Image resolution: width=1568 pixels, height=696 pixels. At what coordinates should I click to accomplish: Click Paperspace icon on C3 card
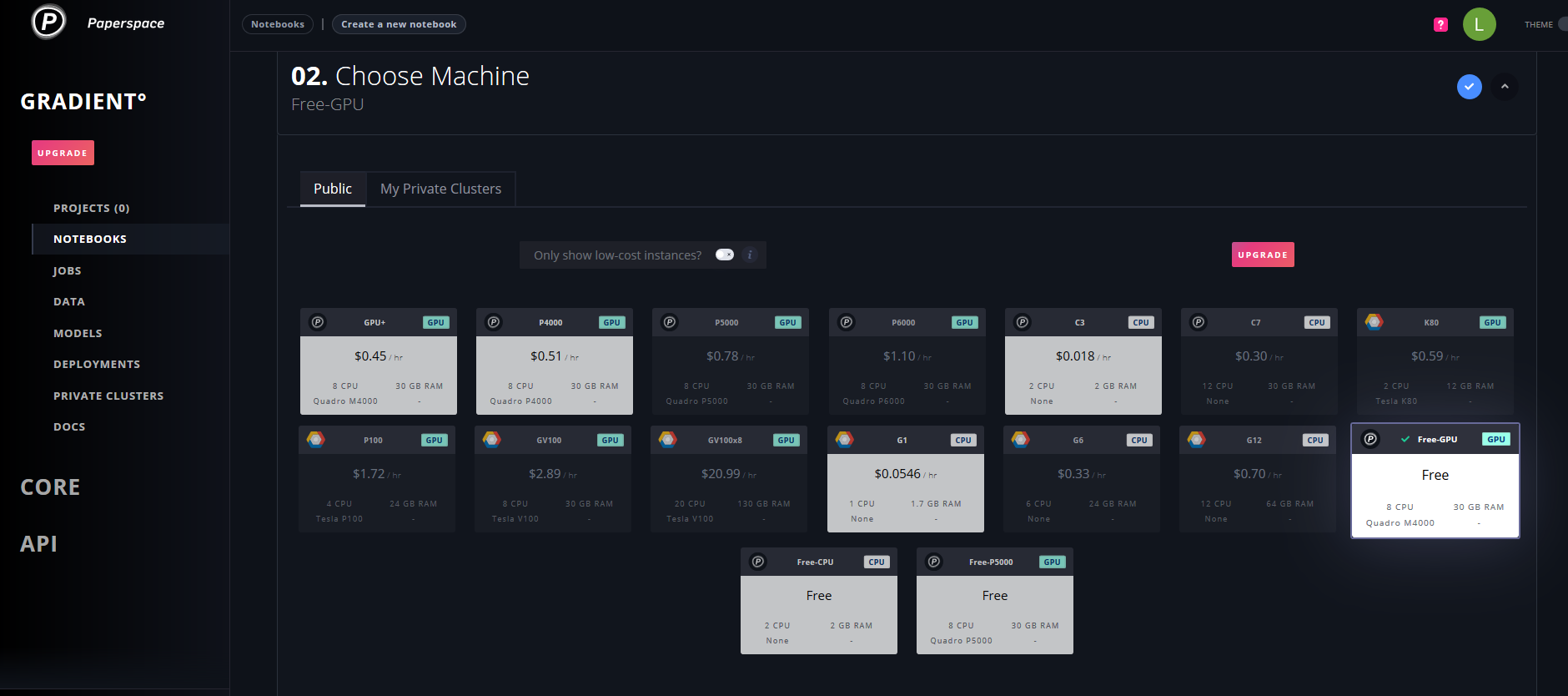tap(1023, 322)
